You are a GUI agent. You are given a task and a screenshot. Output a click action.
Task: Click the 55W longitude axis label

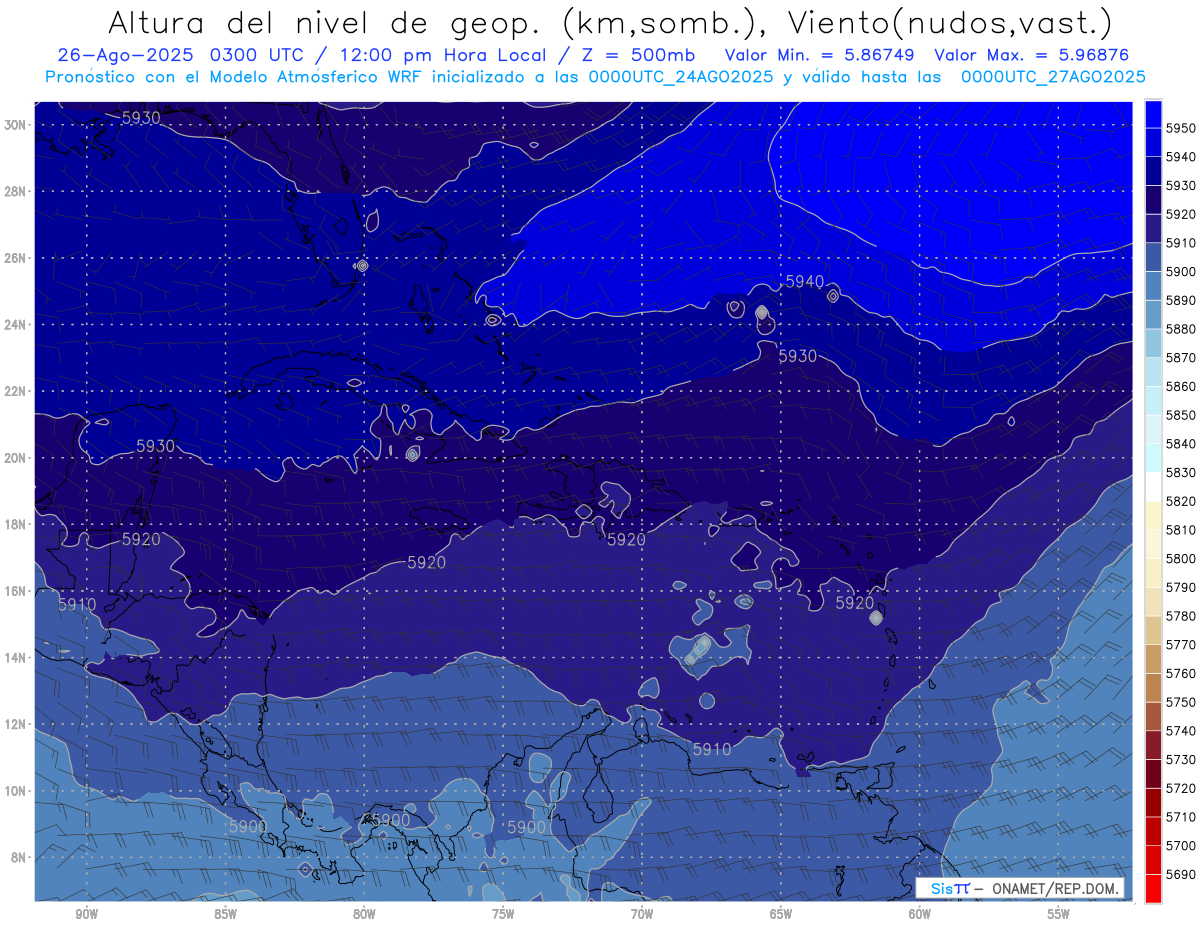point(1059,914)
